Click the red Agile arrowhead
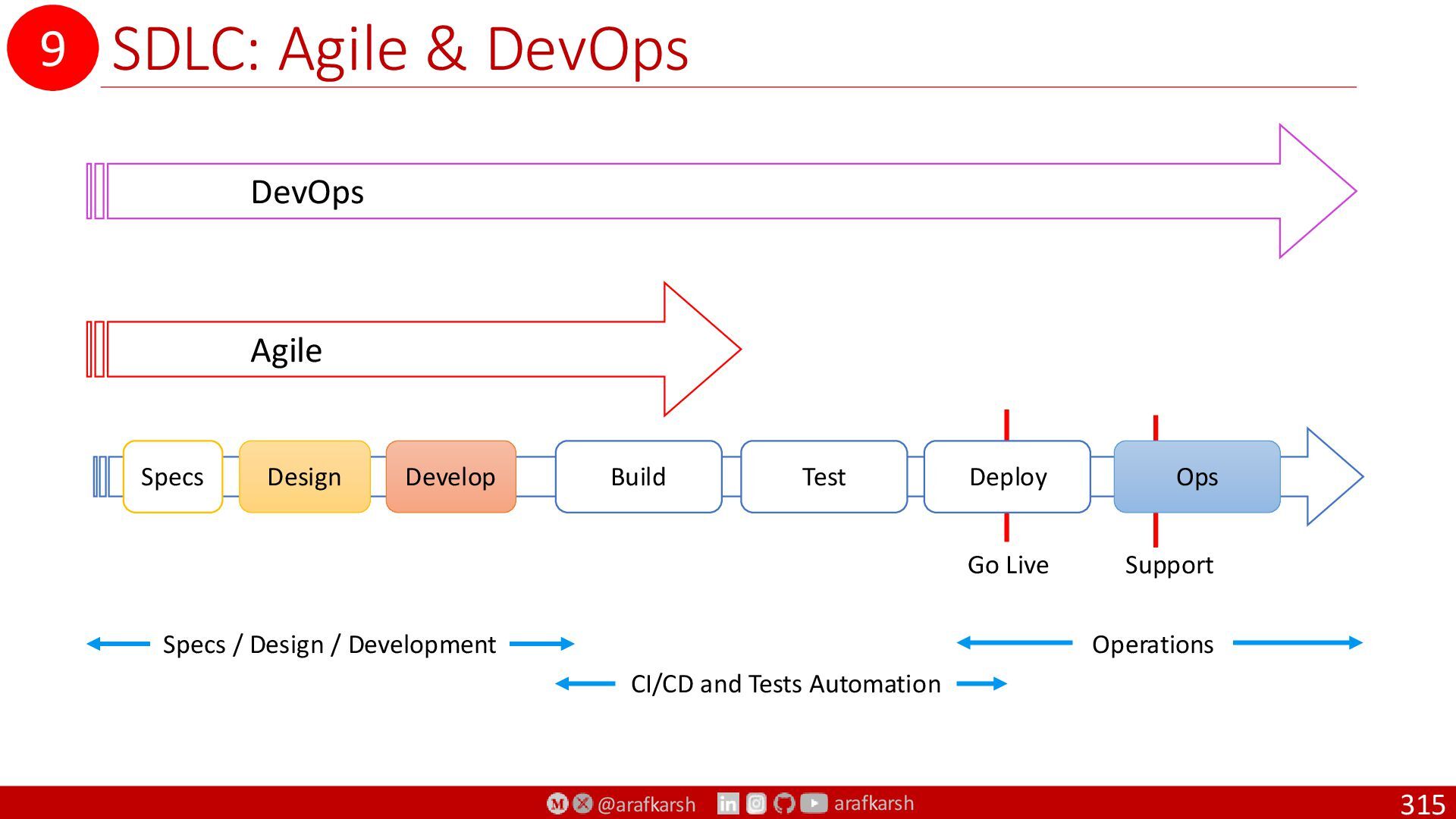1456x819 pixels. click(702, 349)
